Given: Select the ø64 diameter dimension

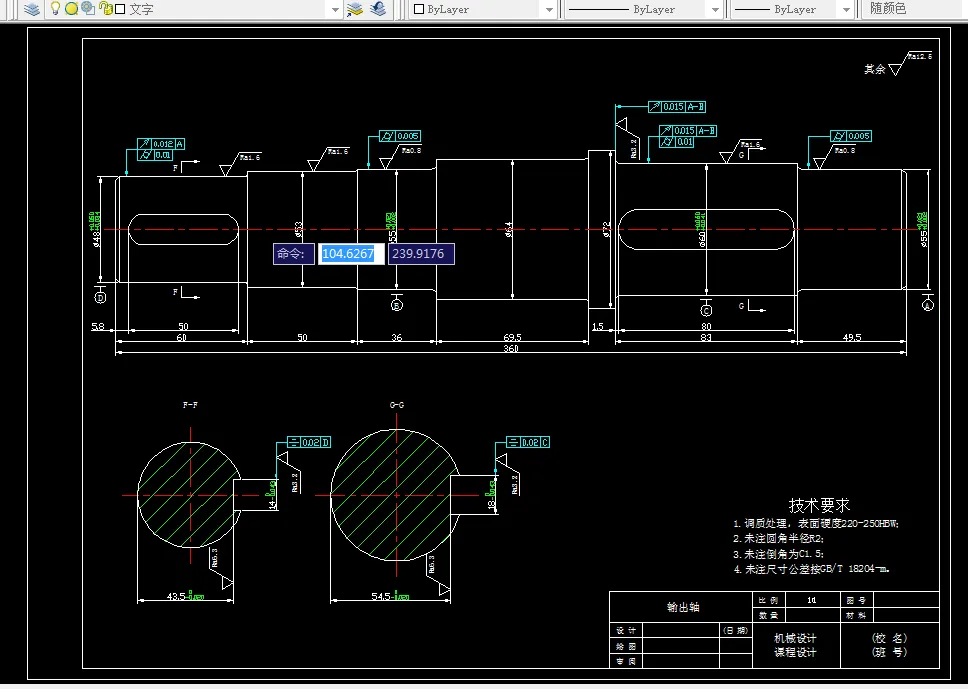Looking at the screenshot, I should point(509,230).
